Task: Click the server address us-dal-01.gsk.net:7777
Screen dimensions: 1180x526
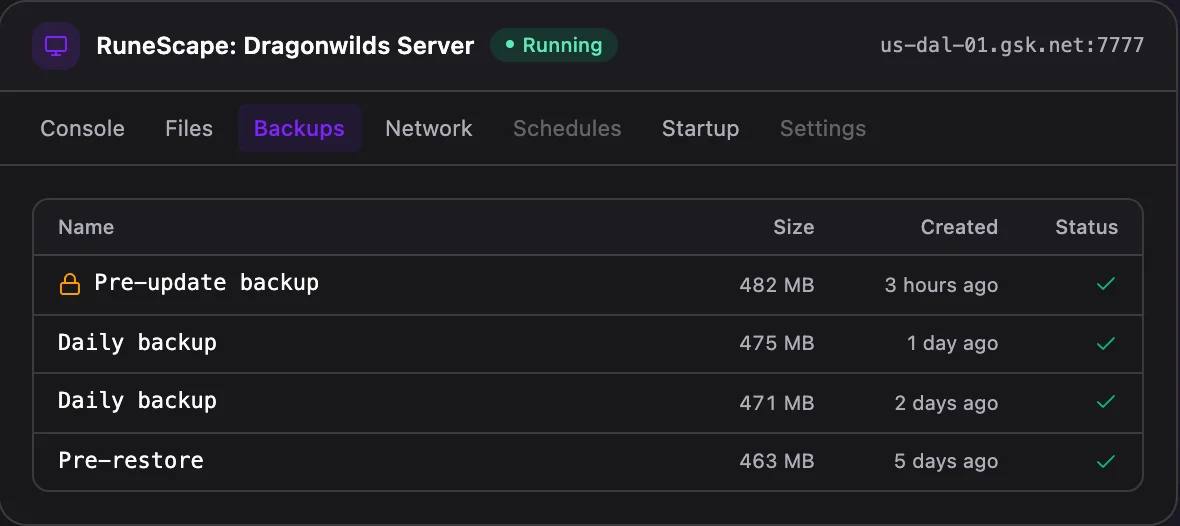Action: pyautogui.click(x=1012, y=45)
